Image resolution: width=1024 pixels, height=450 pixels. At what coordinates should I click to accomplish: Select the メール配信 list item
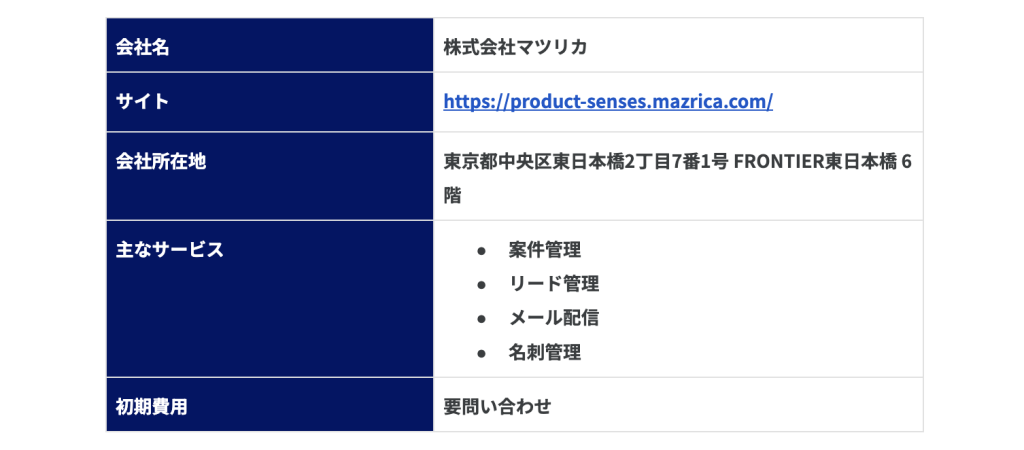tap(554, 319)
